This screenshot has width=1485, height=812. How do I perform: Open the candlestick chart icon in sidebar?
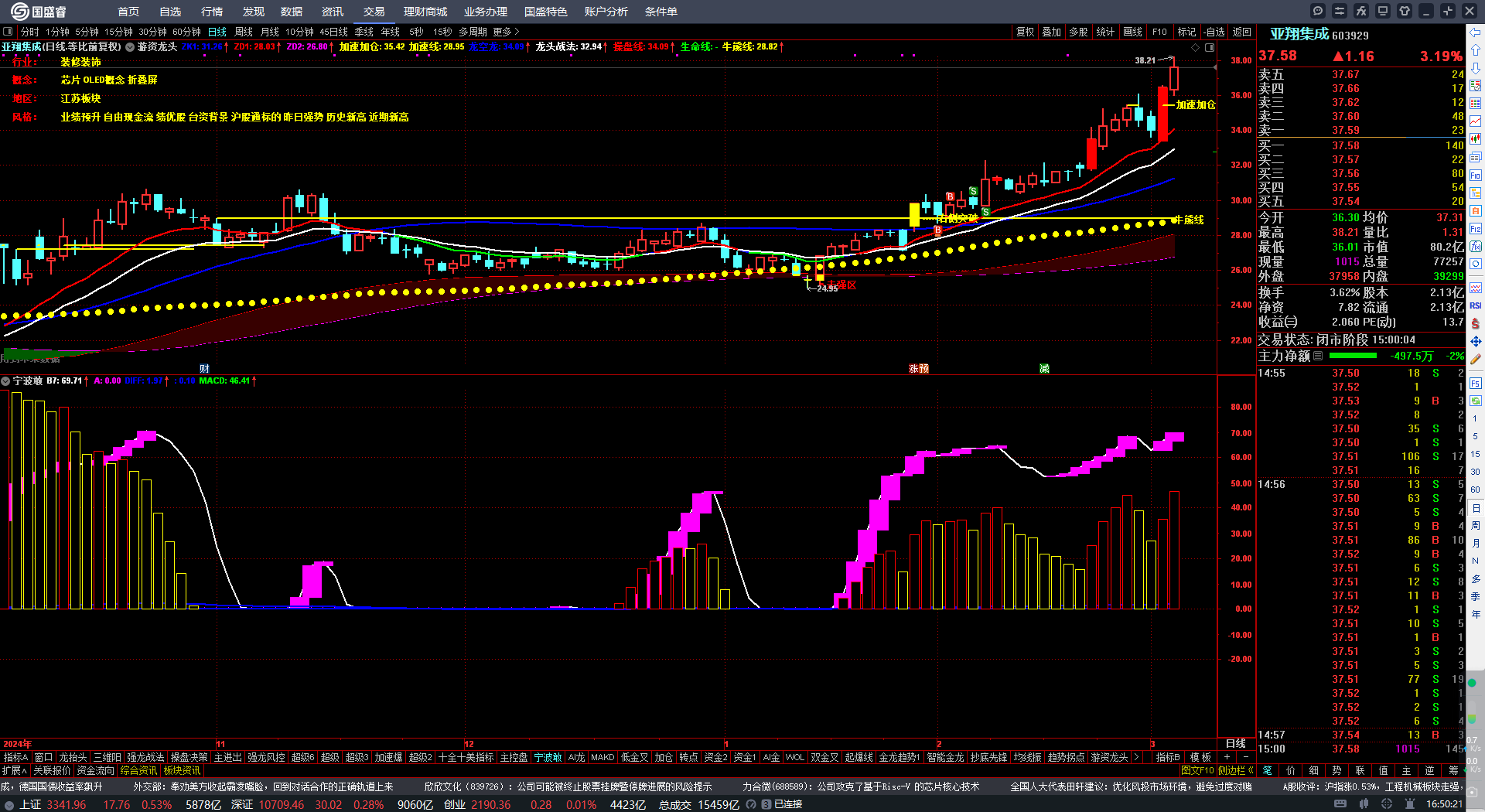click(1476, 139)
